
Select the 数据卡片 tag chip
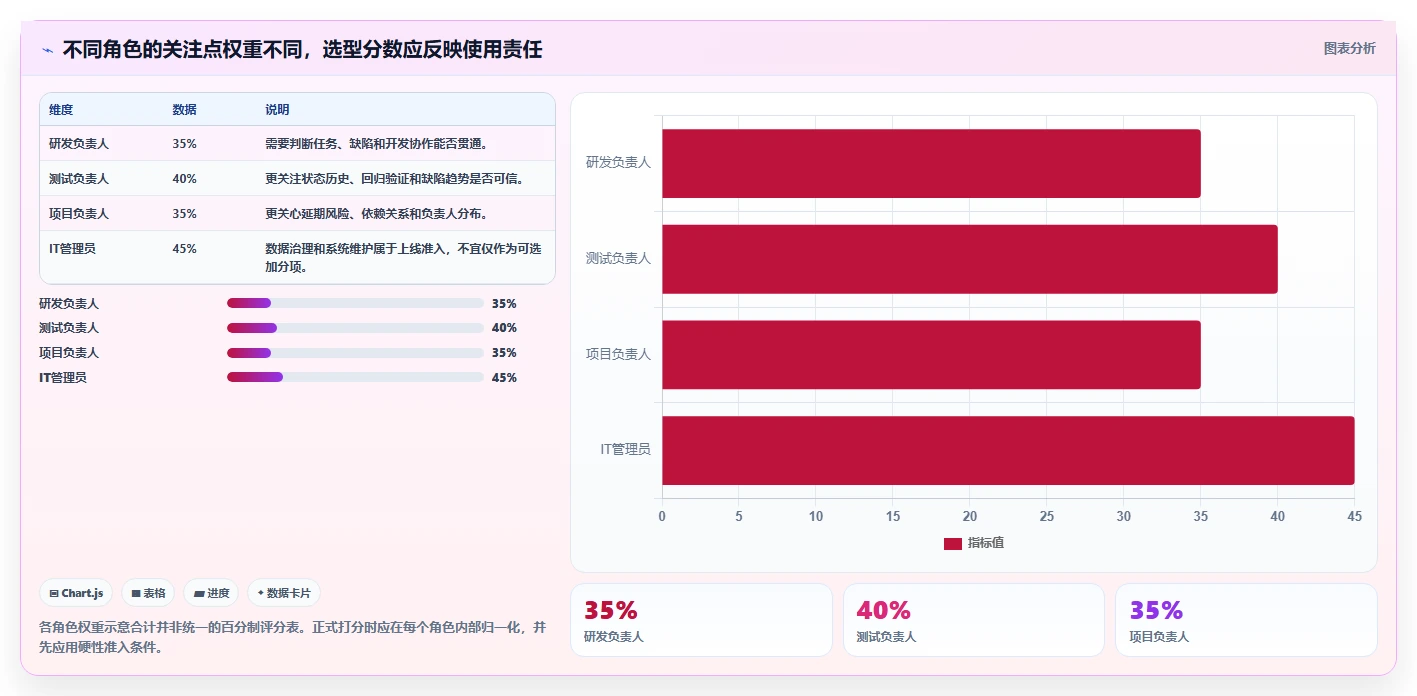coord(284,593)
